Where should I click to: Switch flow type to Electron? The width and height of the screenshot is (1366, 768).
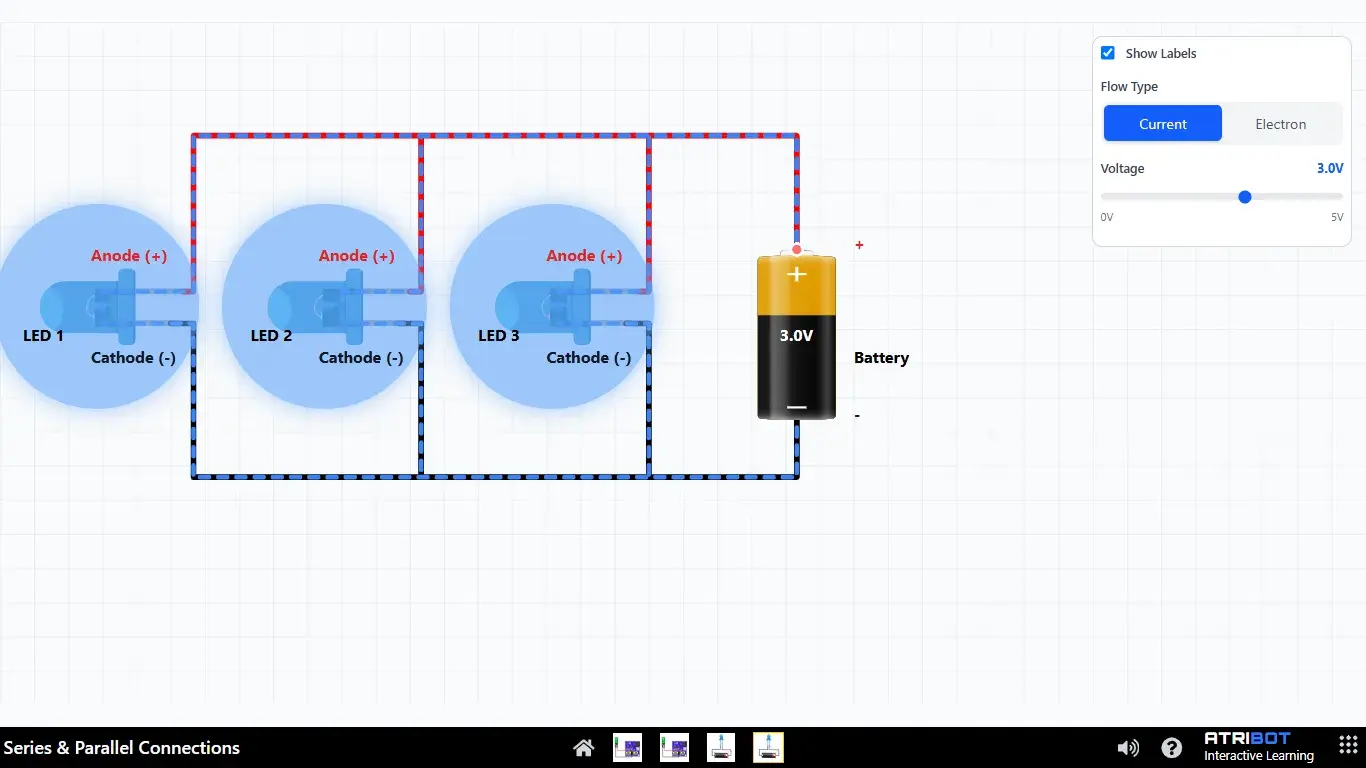pyautogui.click(x=1281, y=124)
